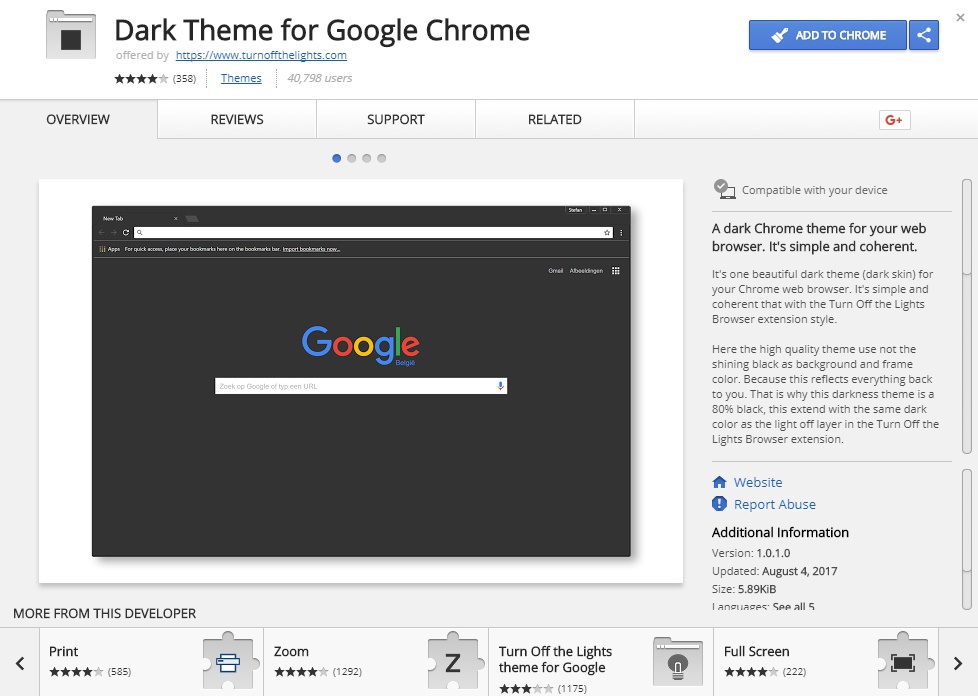978x696 pixels.
Task: Click the Compatible with your device text
Action: point(815,190)
